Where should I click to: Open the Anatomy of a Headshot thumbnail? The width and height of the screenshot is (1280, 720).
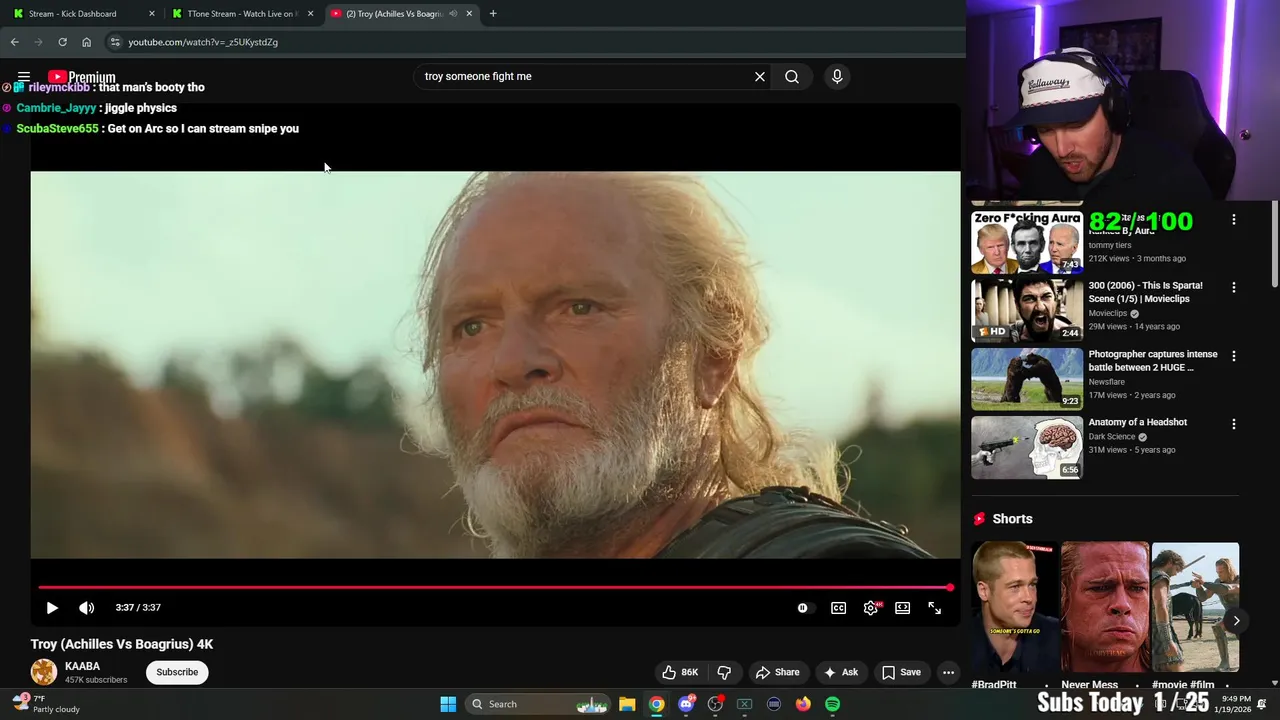click(1027, 447)
